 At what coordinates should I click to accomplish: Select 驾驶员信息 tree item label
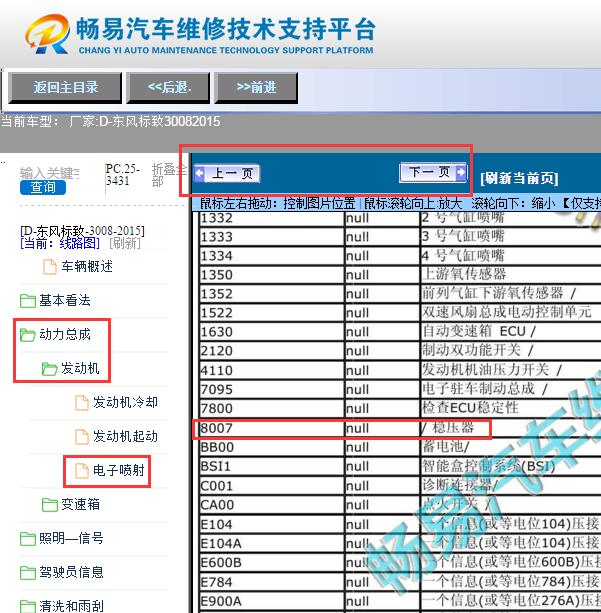[x=71, y=573]
